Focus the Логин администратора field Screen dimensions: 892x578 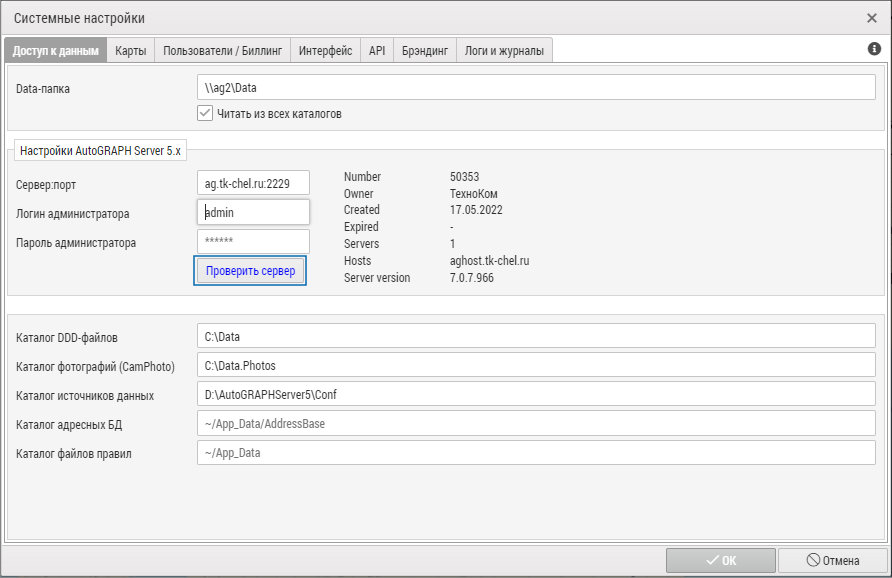[253, 212]
